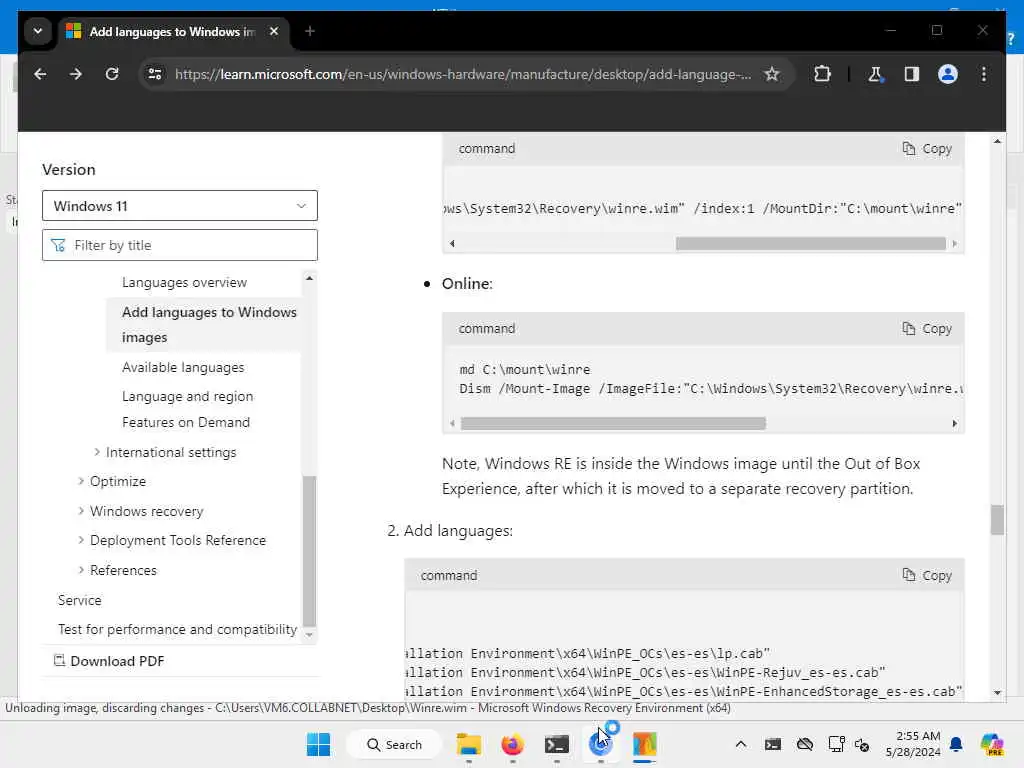Expand International settings node
Viewport: 1024px width, 768px height.
97,452
